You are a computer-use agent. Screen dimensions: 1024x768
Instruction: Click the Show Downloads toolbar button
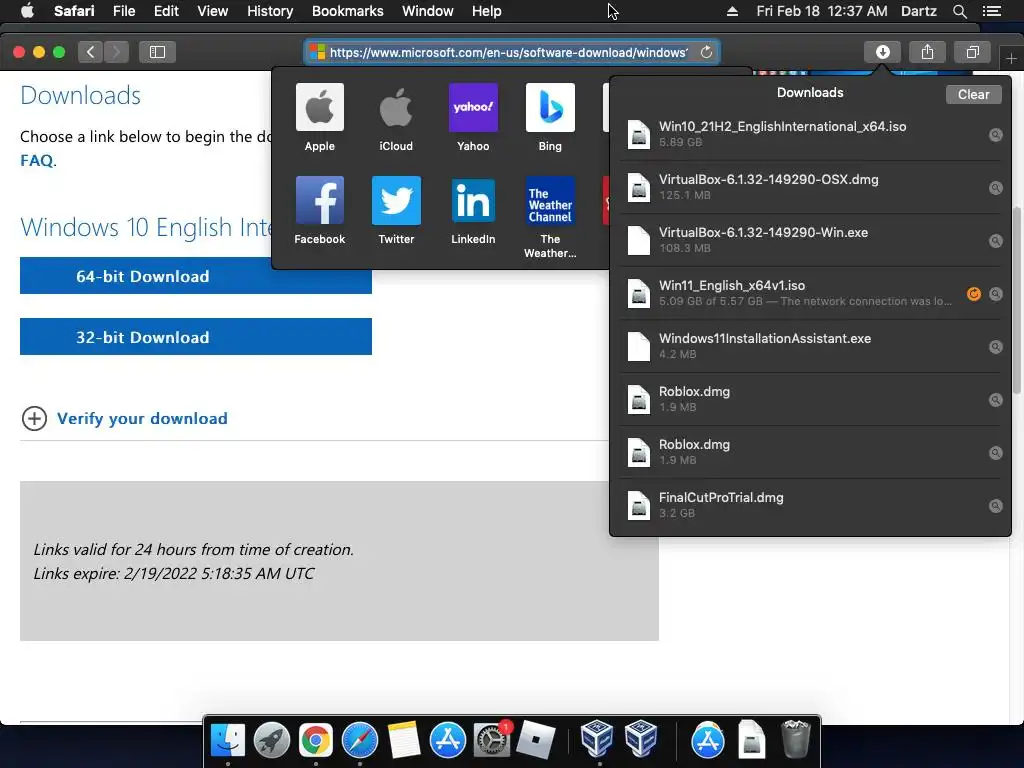click(882, 52)
